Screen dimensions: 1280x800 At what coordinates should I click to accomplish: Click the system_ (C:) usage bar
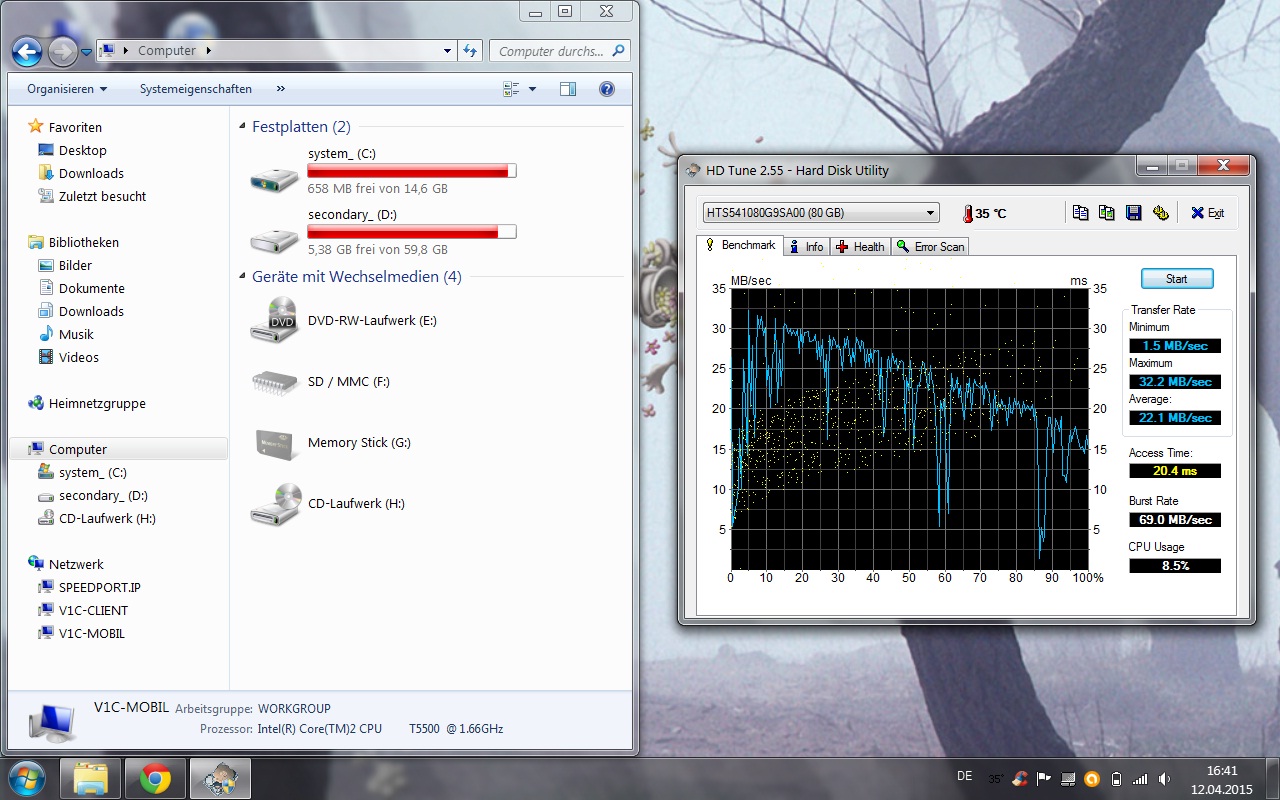point(412,171)
